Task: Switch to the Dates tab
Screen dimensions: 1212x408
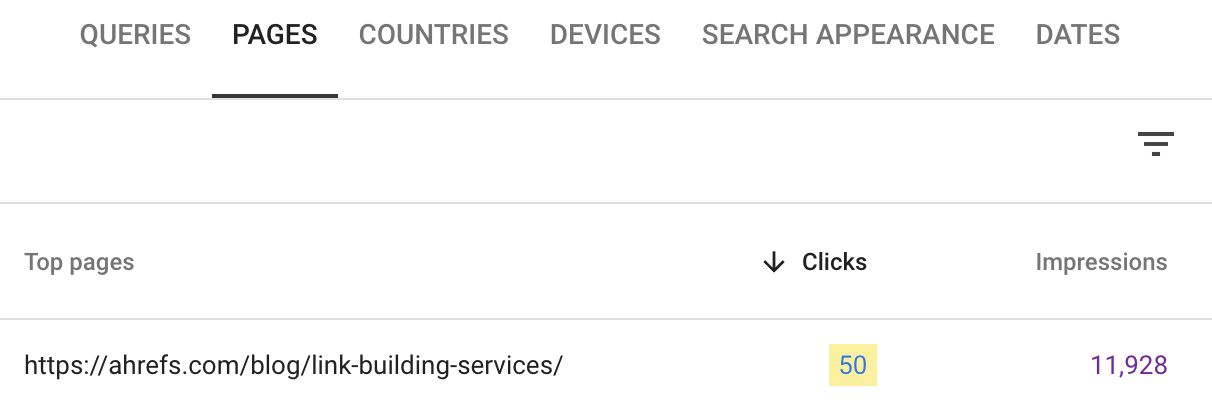Action: [x=1078, y=36]
